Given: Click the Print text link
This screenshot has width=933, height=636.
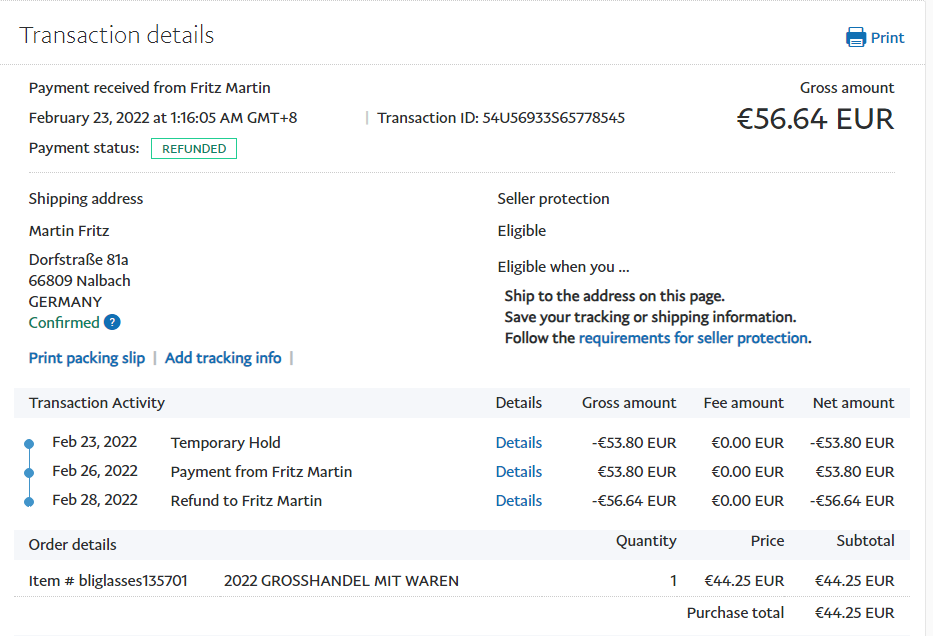Looking at the screenshot, I should (887, 38).
